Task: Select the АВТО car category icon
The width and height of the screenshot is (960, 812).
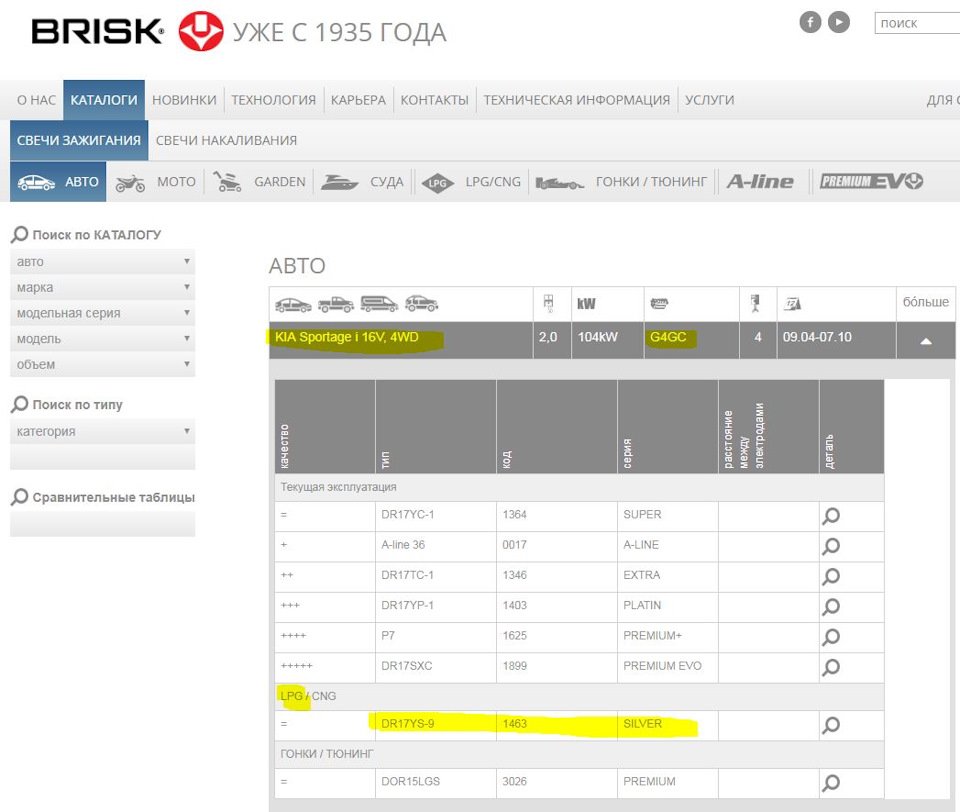Action: coord(58,182)
